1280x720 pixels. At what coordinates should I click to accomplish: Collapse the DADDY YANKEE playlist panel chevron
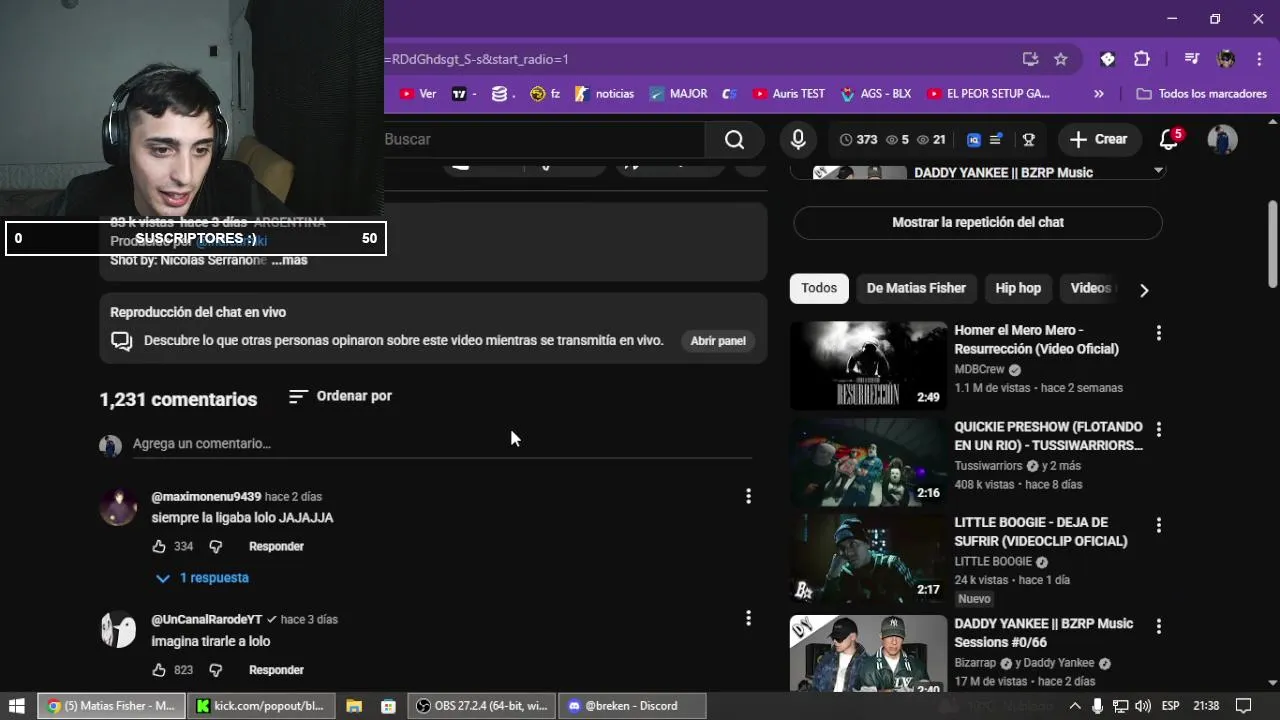click(x=1159, y=171)
